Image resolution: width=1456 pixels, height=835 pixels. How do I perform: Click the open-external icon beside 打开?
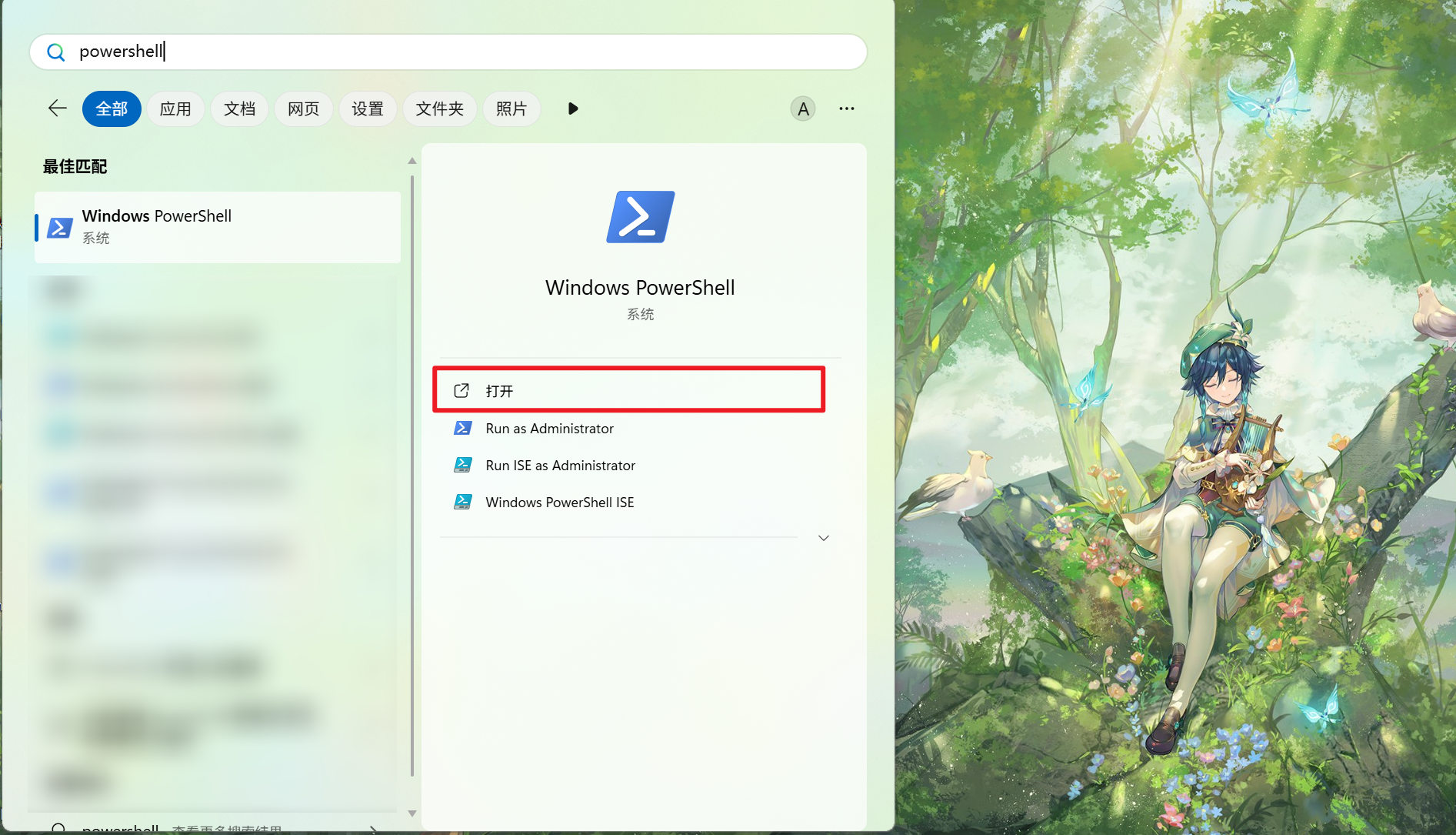click(x=461, y=390)
